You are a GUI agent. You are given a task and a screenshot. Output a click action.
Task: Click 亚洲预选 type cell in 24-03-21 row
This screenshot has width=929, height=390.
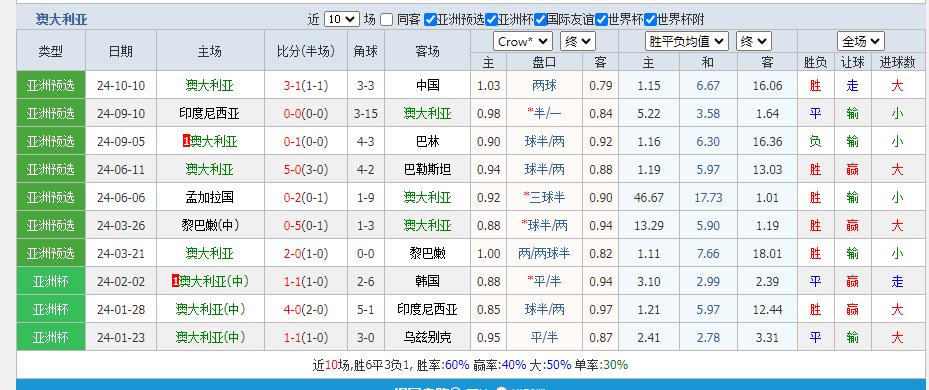(x=50, y=254)
